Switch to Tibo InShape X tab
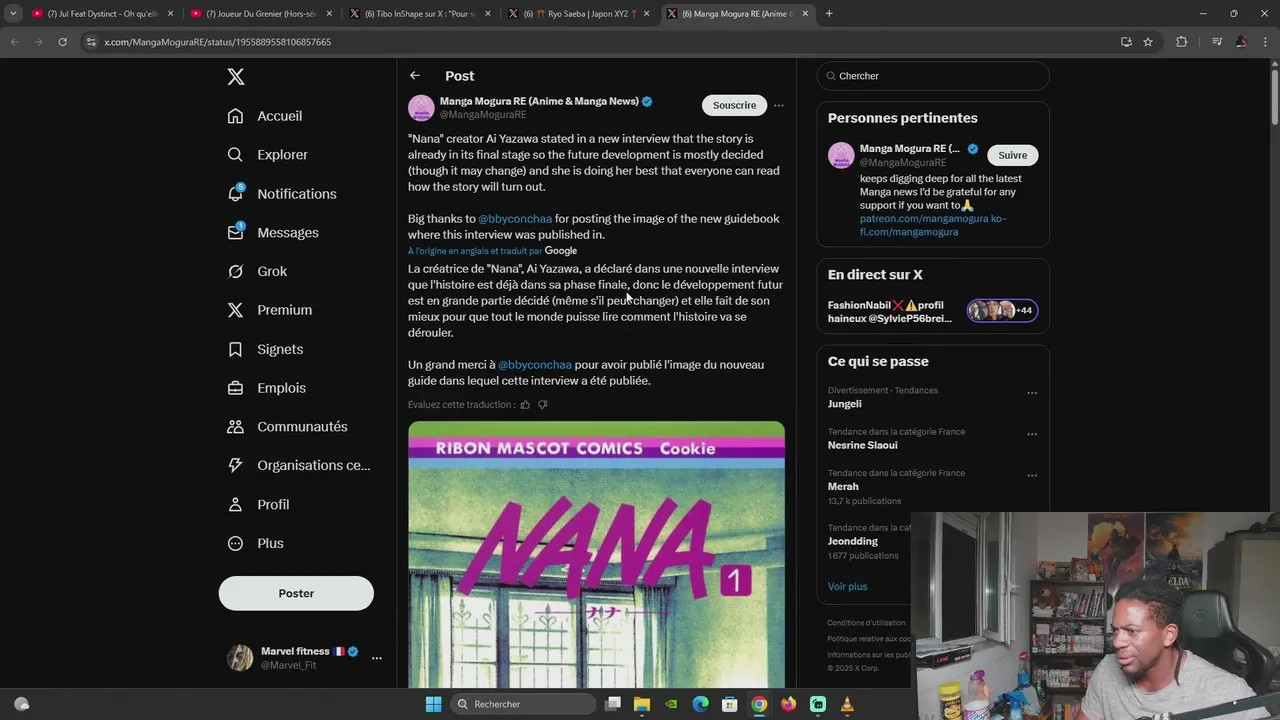Screen dimensions: 1280x720 click(x=418, y=14)
